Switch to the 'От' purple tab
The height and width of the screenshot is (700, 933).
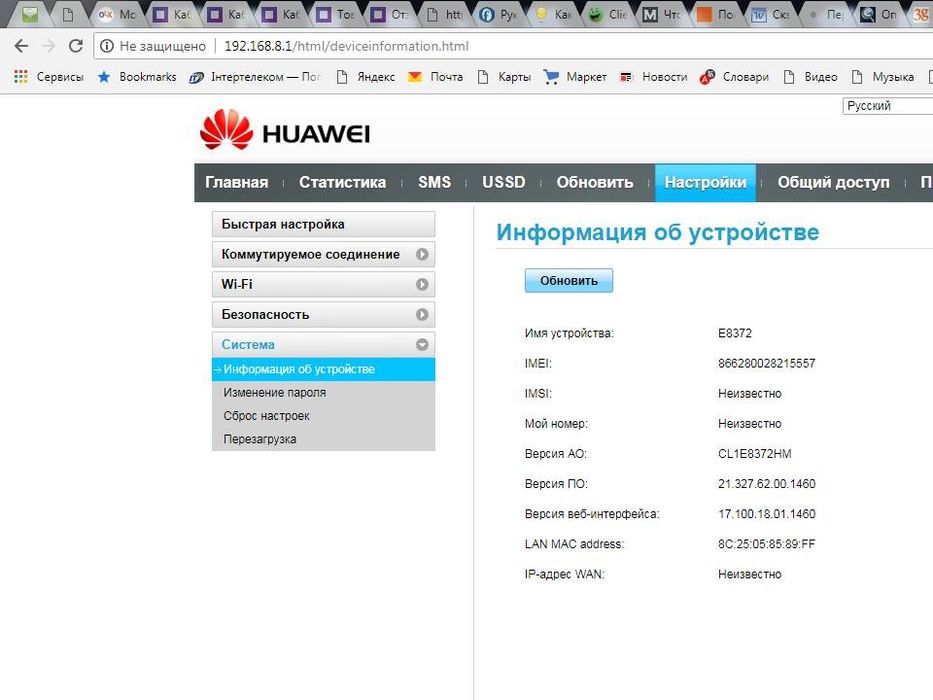click(x=389, y=14)
